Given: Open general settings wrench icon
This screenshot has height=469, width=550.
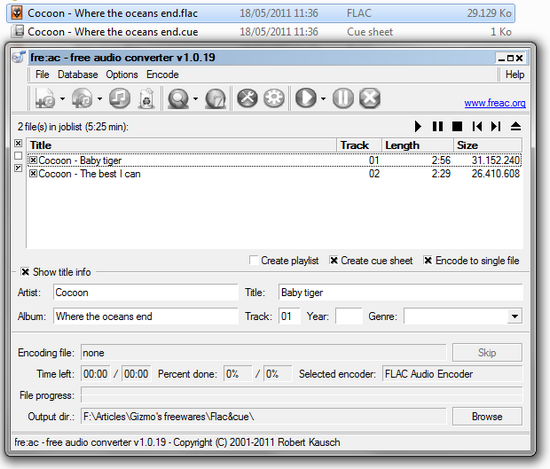Looking at the screenshot, I should click(x=247, y=98).
